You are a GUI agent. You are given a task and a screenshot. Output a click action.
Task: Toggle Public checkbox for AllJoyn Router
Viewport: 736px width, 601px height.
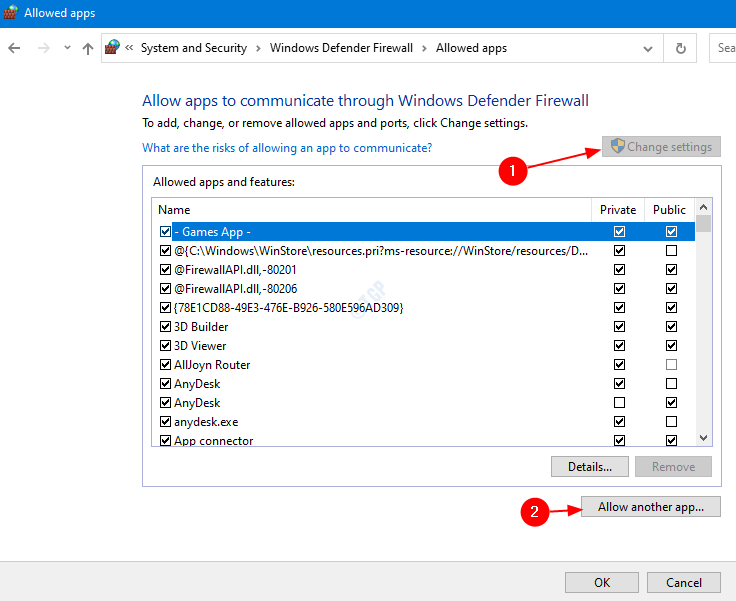coord(671,365)
